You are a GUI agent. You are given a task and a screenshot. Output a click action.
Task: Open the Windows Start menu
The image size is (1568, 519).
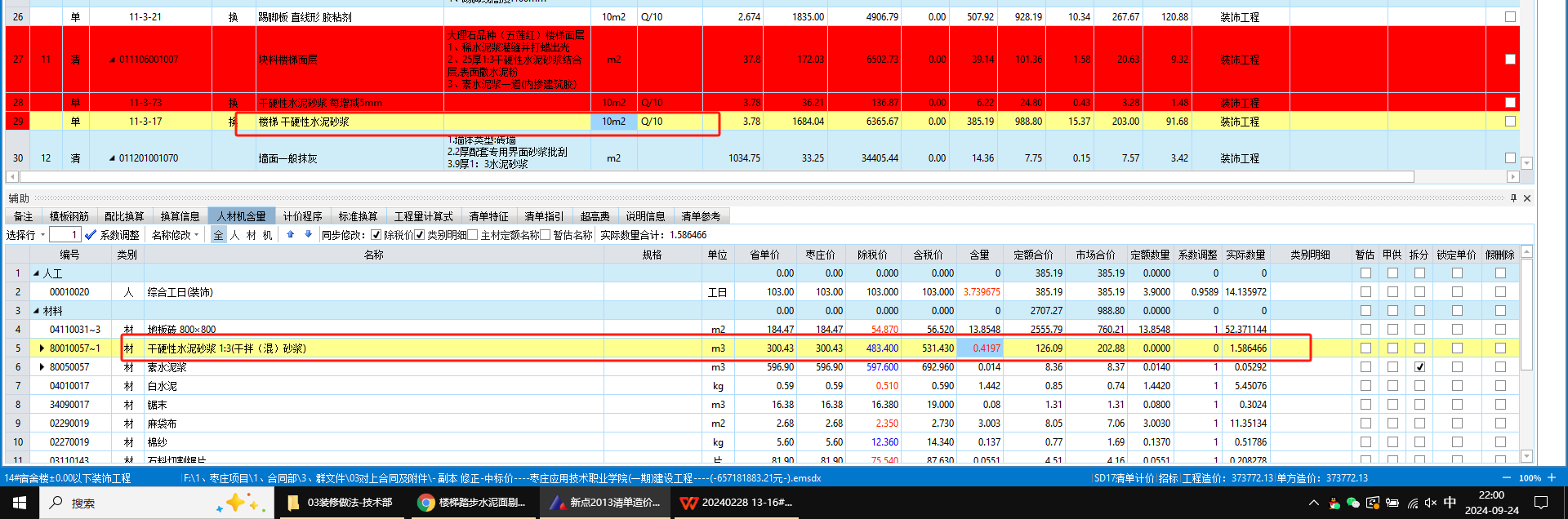pyautogui.click(x=20, y=503)
